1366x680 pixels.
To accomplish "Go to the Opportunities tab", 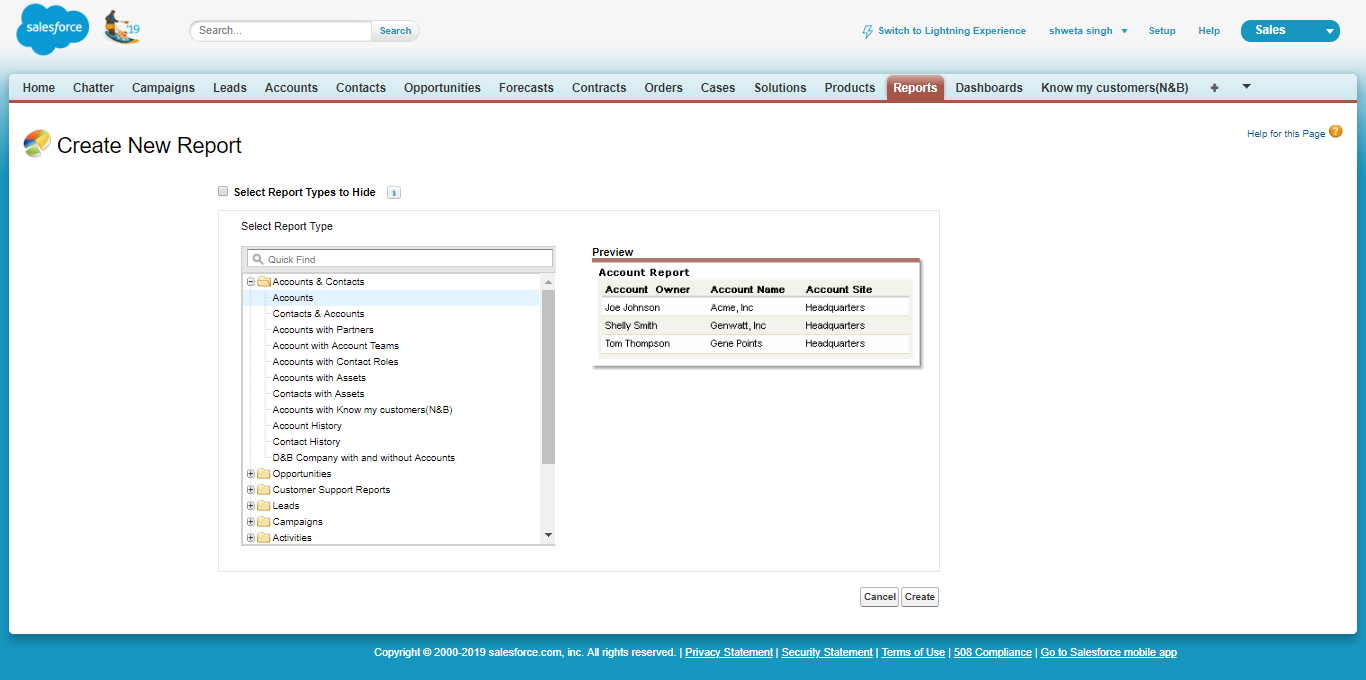I will coord(442,88).
